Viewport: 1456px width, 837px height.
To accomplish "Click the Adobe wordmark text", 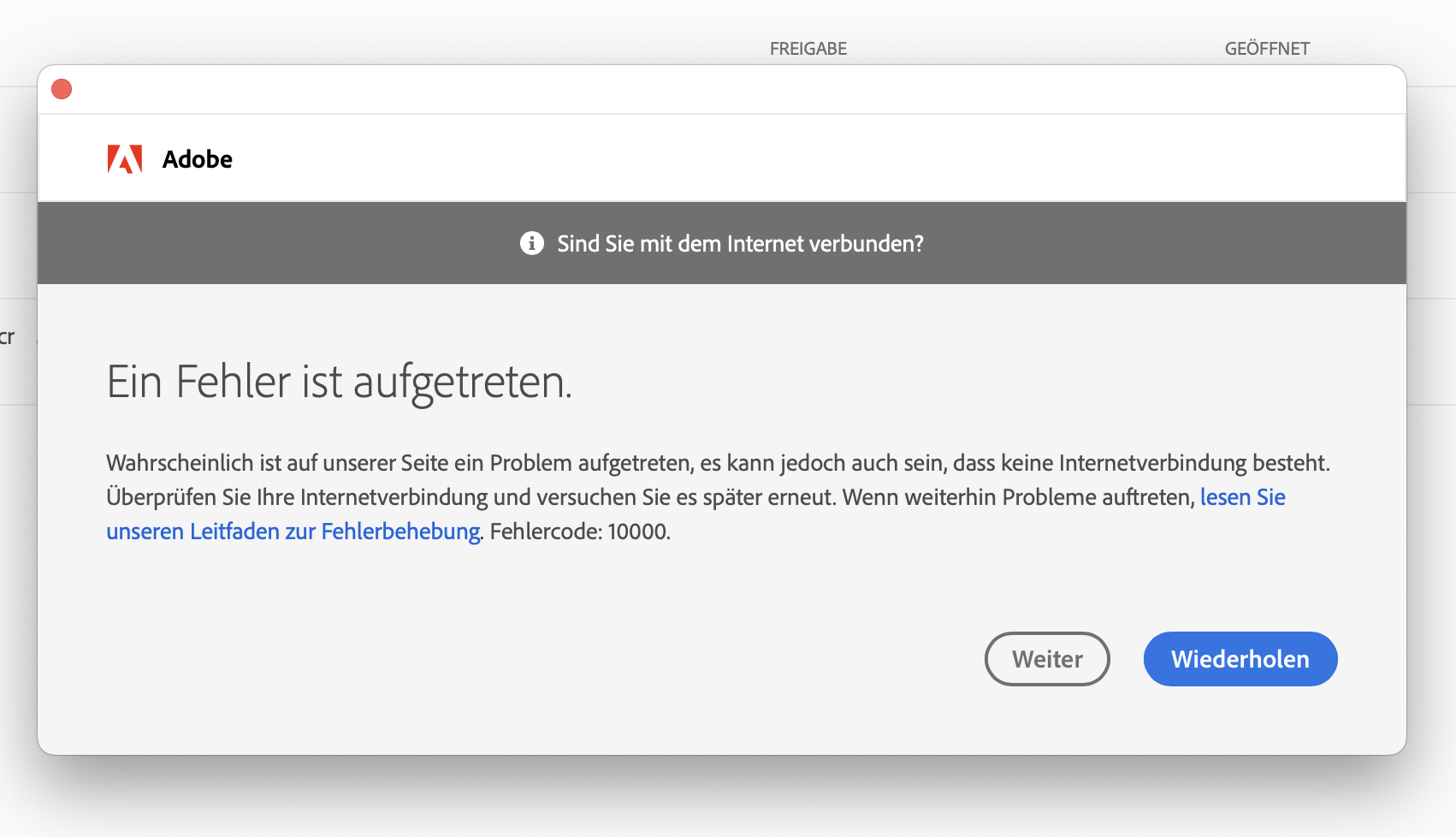I will [198, 159].
